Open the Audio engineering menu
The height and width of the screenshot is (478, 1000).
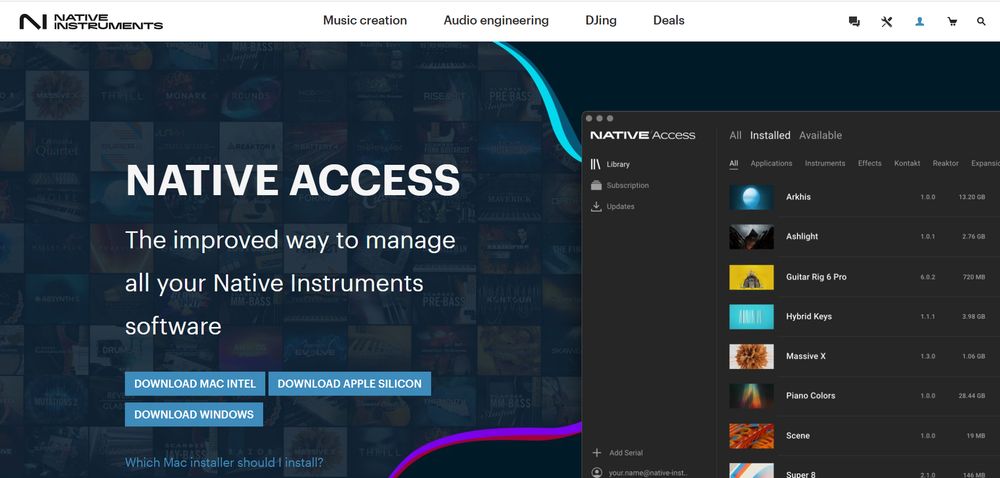tap(496, 20)
